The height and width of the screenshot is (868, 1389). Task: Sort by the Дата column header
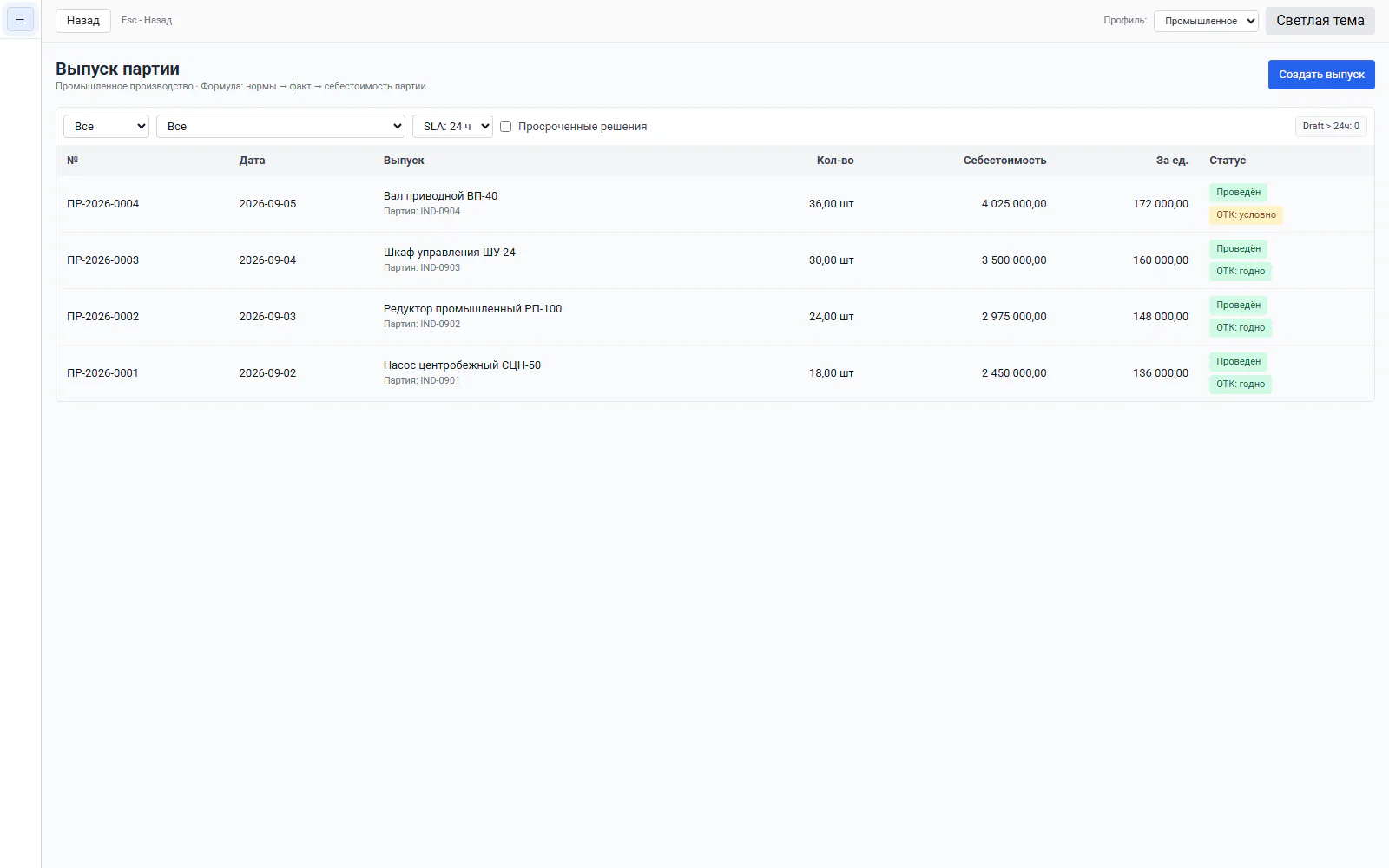(x=252, y=161)
